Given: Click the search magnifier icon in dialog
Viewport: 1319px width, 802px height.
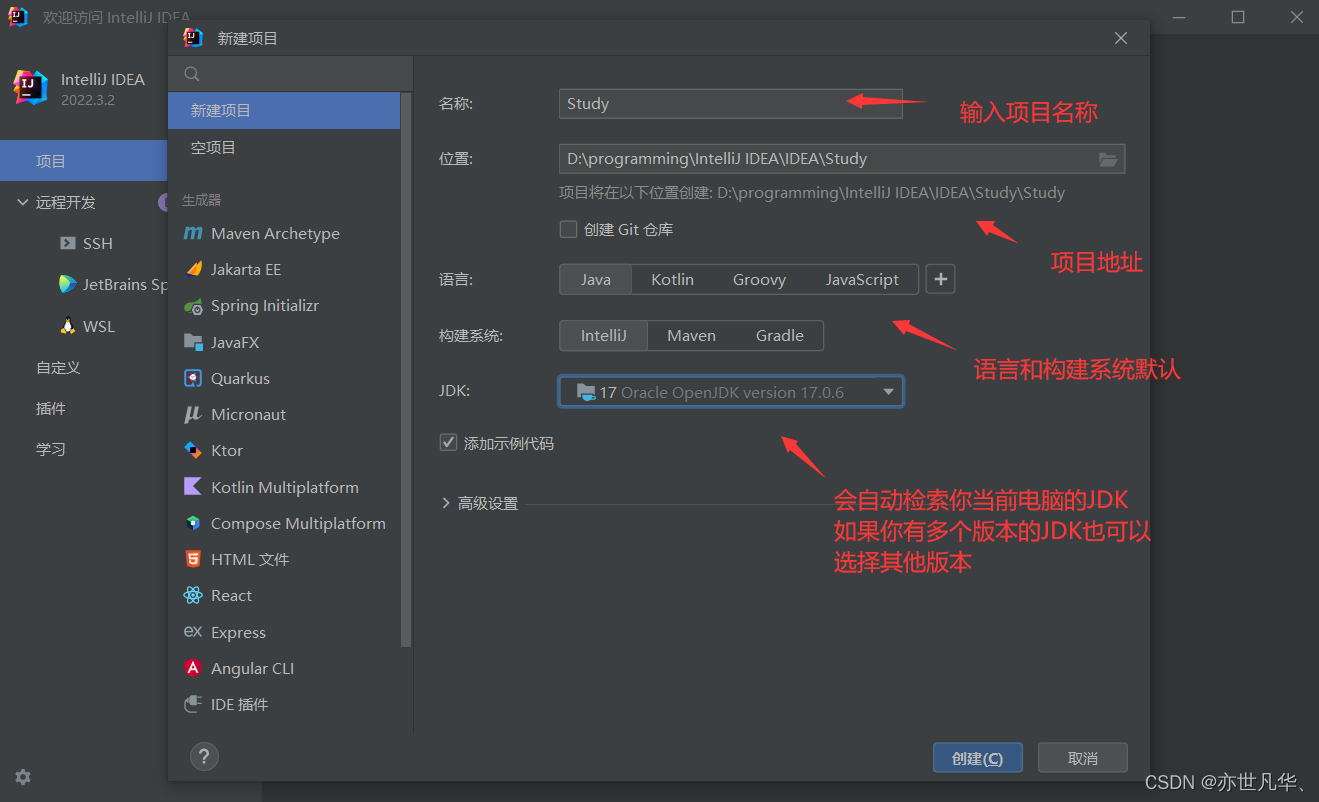Looking at the screenshot, I should point(192,74).
